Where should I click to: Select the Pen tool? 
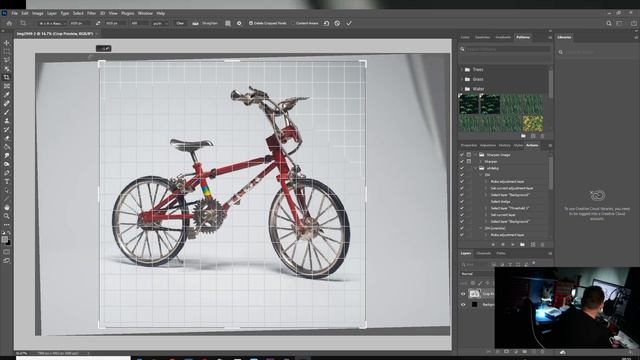[x=7, y=173]
